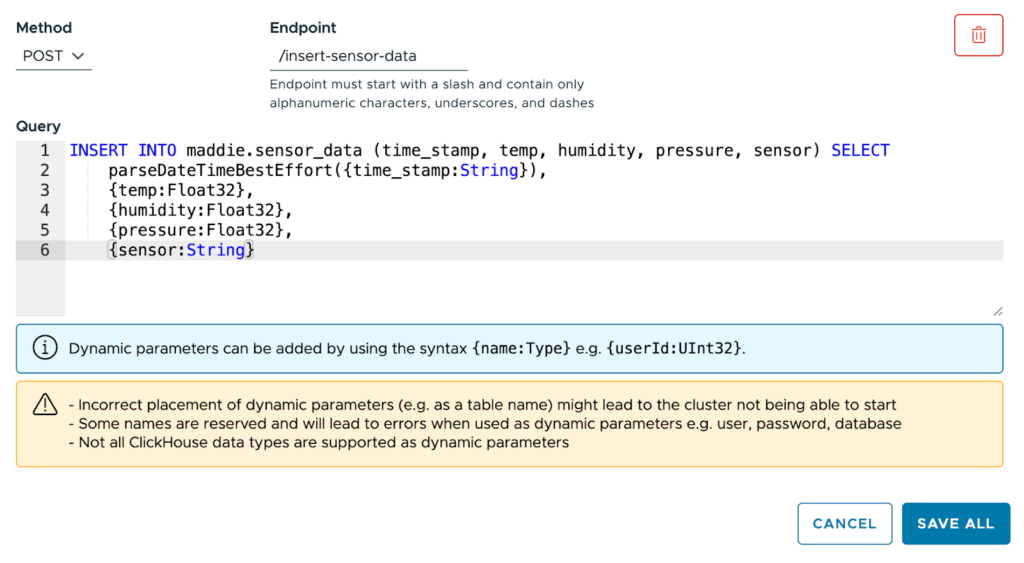Click the chevron arrow beside POST
1024x563 pixels.
(78, 57)
